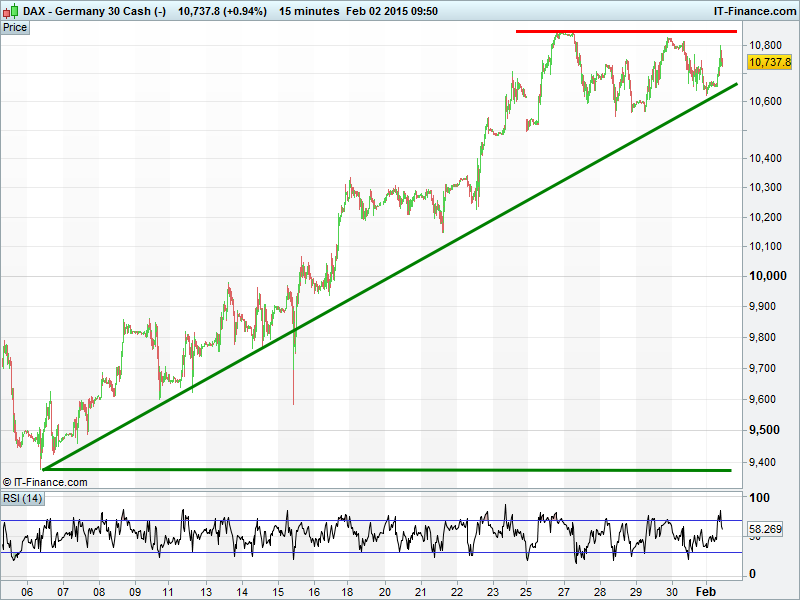Open the RSI (14) indicator label
The height and width of the screenshot is (600, 800).
tap(22, 498)
